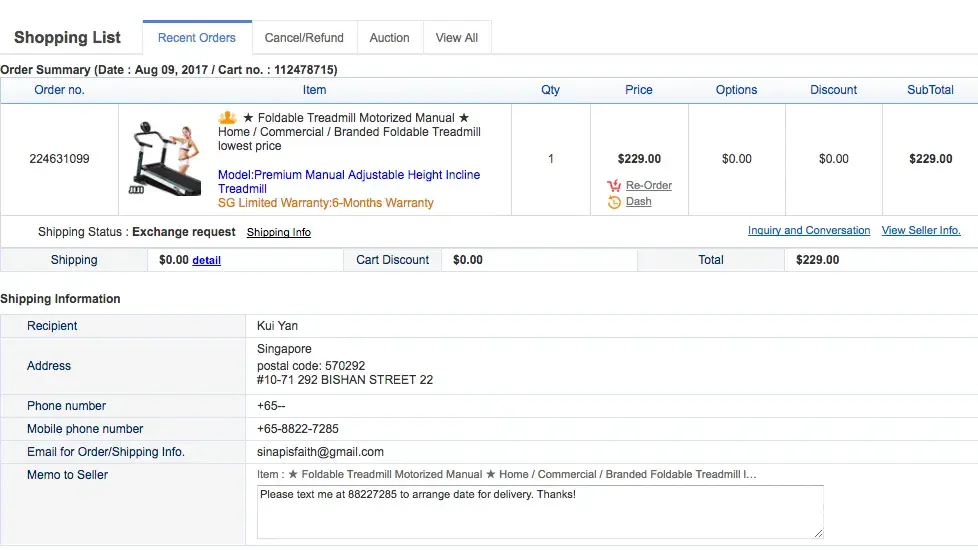The height and width of the screenshot is (550, 978).
Task: Click order number 224631099
Action: [x=59, y=159]
